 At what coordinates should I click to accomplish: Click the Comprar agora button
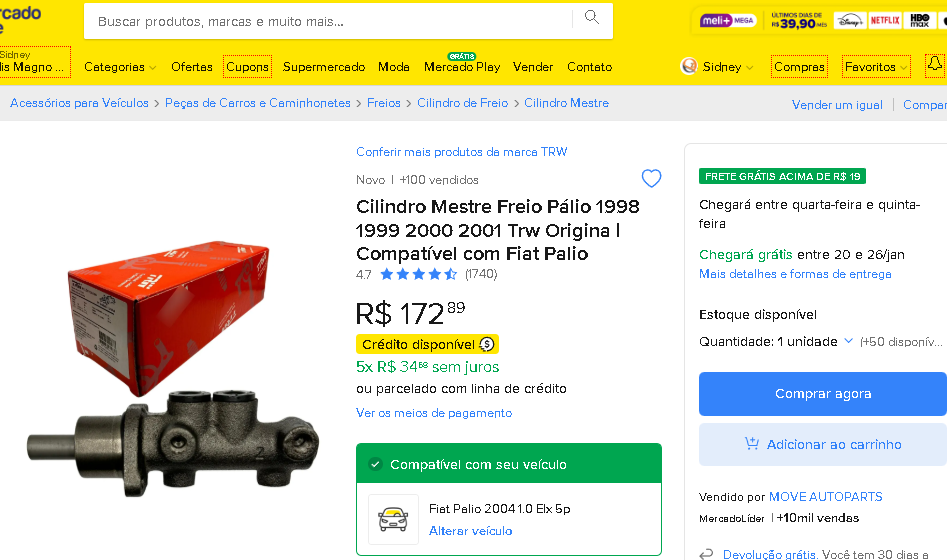823,394
